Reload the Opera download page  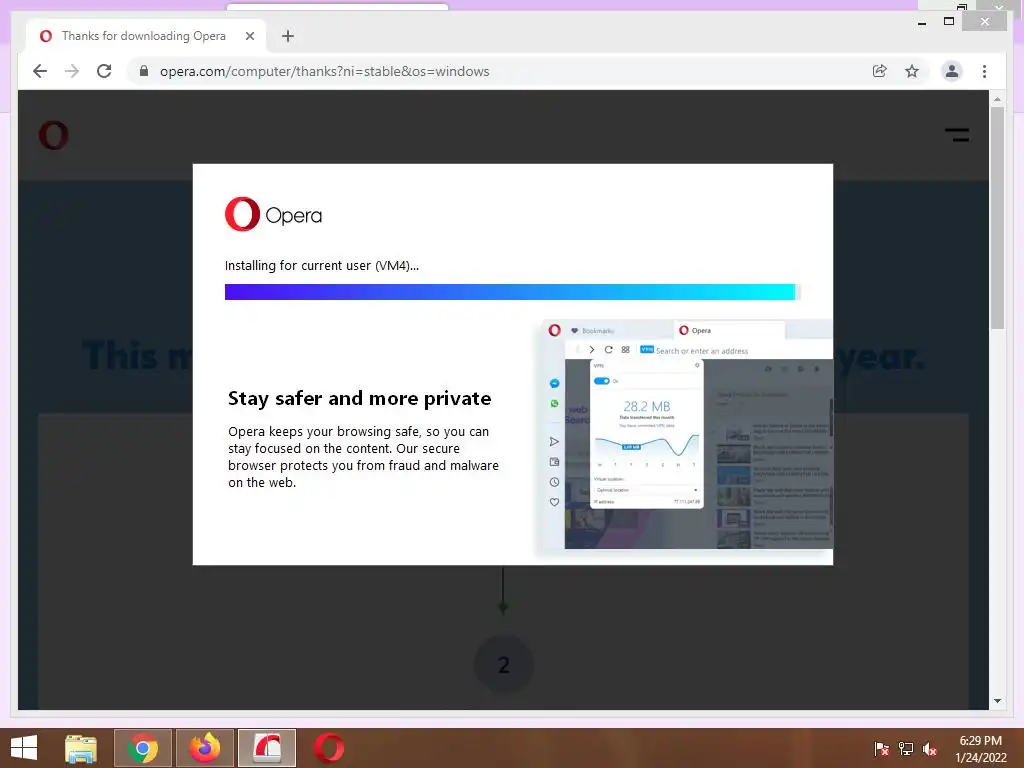(104, 71)
